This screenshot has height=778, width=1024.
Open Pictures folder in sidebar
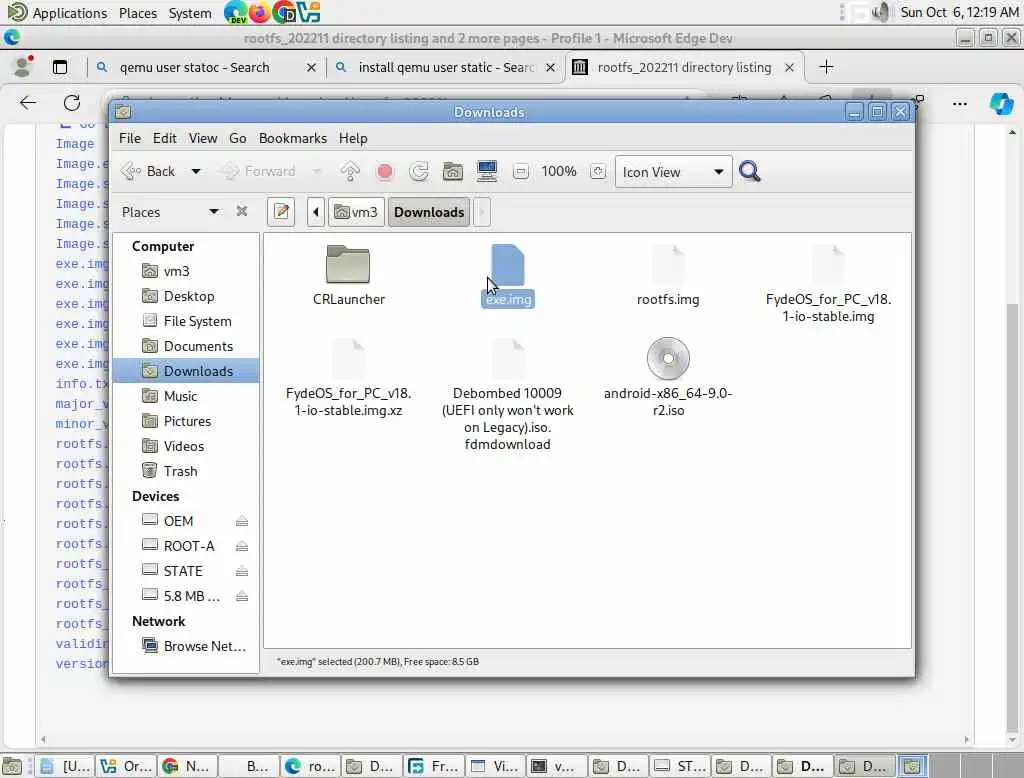[186, 421]
